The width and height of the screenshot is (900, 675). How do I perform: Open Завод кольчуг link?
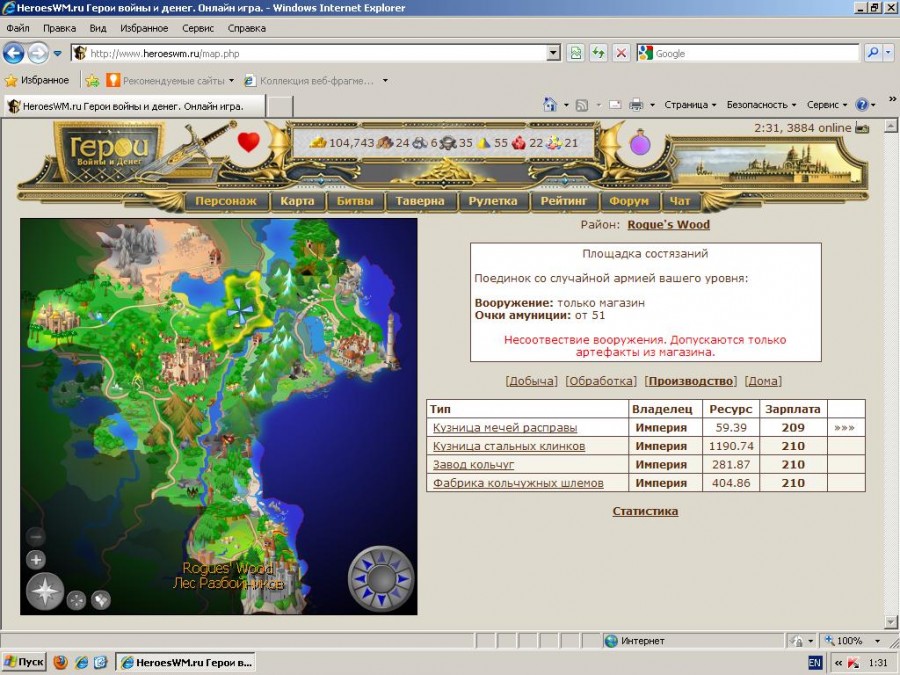point(474,464)
